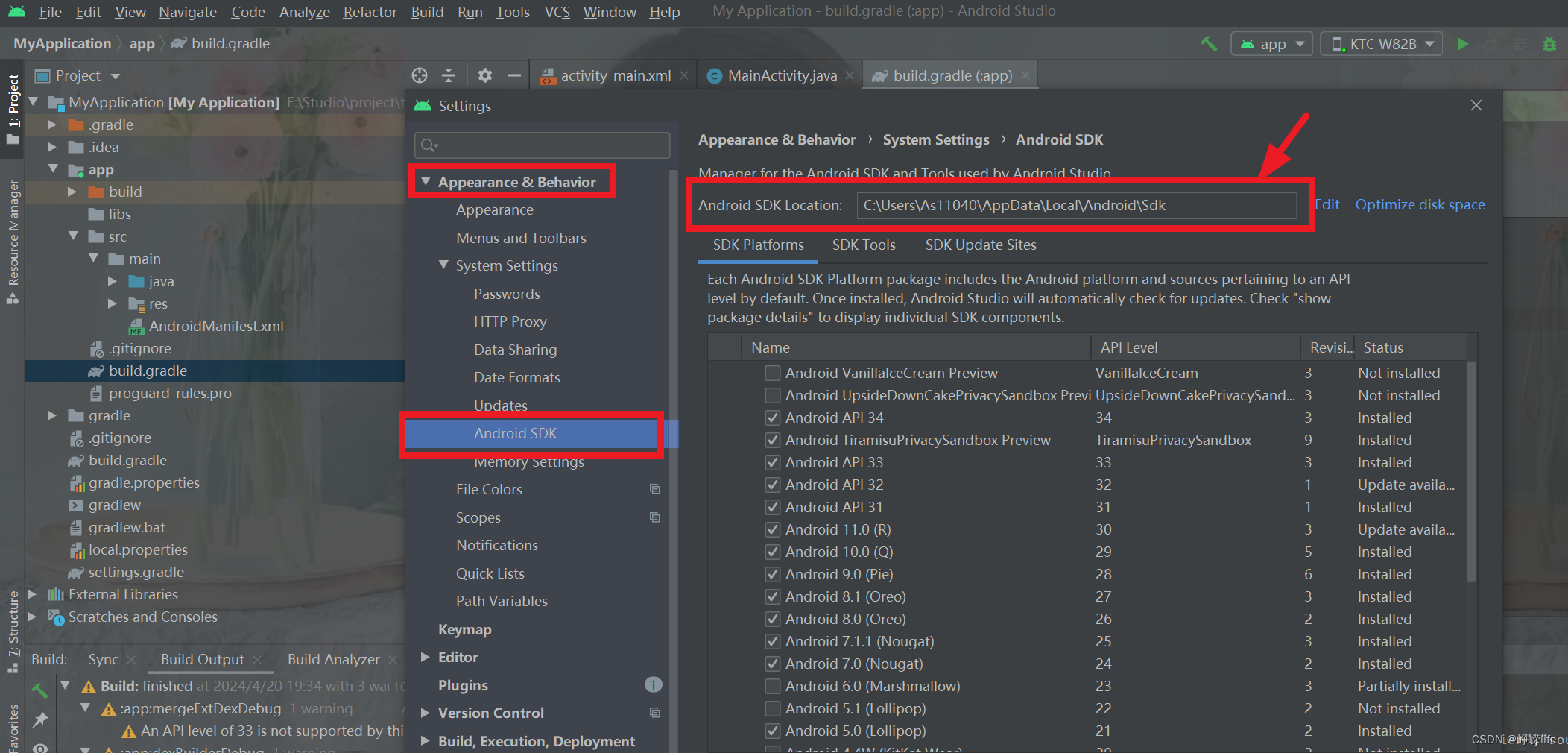The image size is (1568, 753).
Task: Hide the Project panel with the minus icon
Action: (x=514, y=75)
